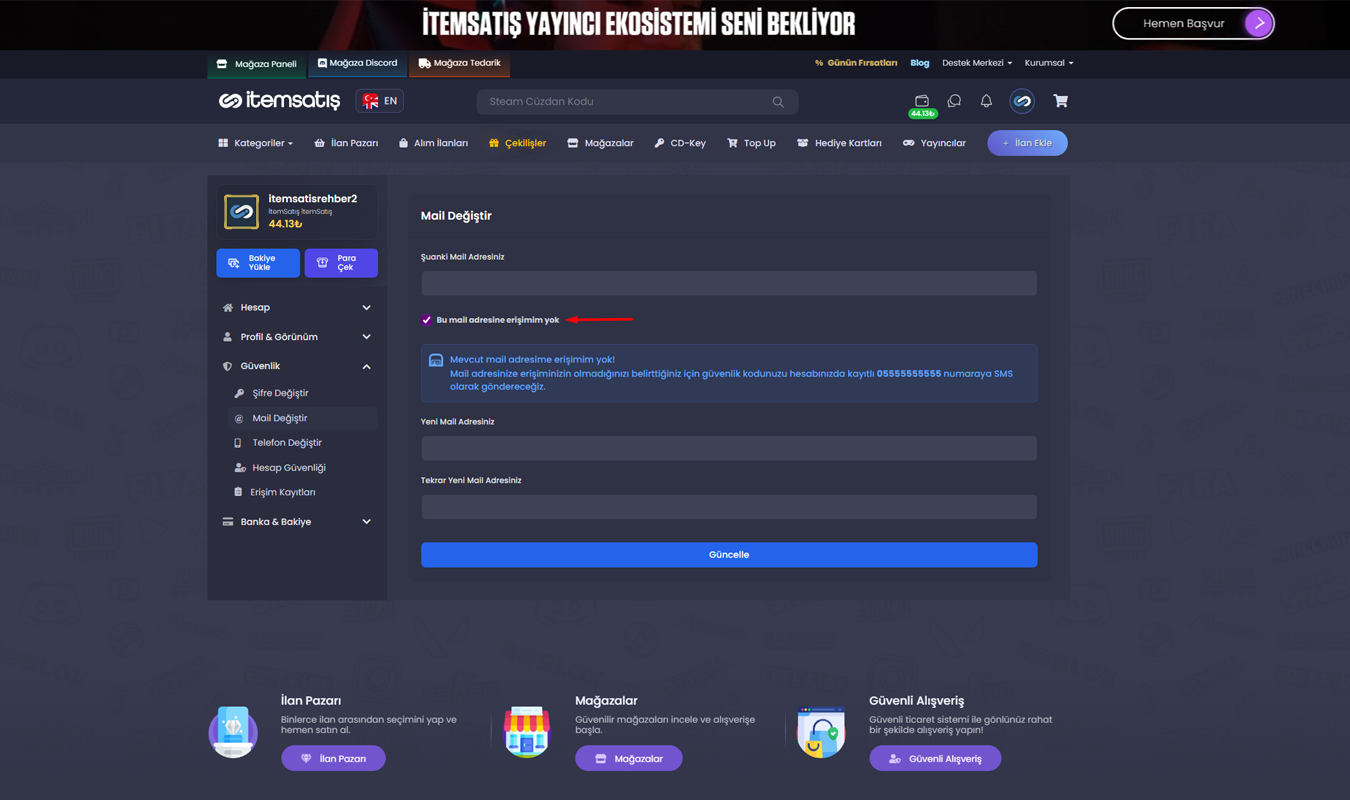The width and height of the screenshot is (1350, 800).
Task: Click the footer Mağazalar button
Action: (x=628, y=758)
